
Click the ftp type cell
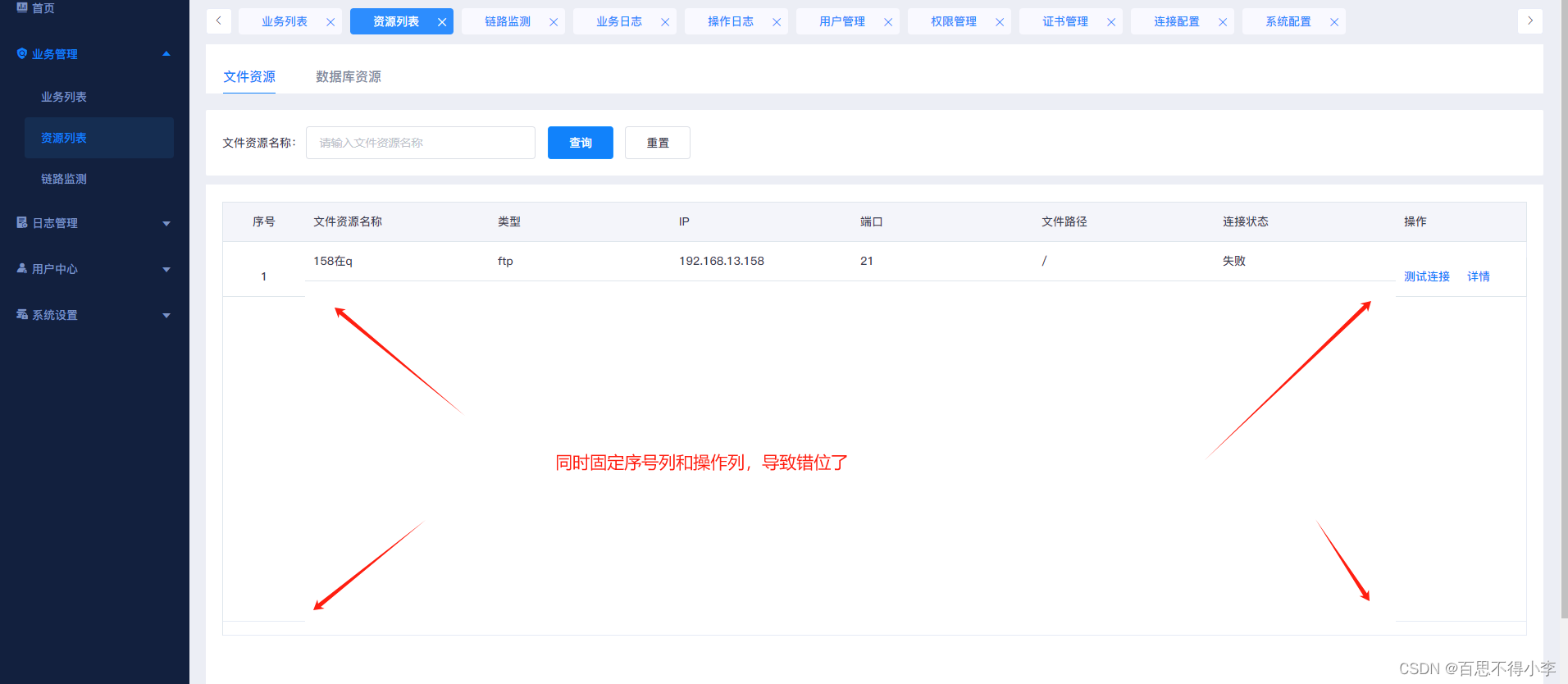pyautogui.click(x=505, y=261)
